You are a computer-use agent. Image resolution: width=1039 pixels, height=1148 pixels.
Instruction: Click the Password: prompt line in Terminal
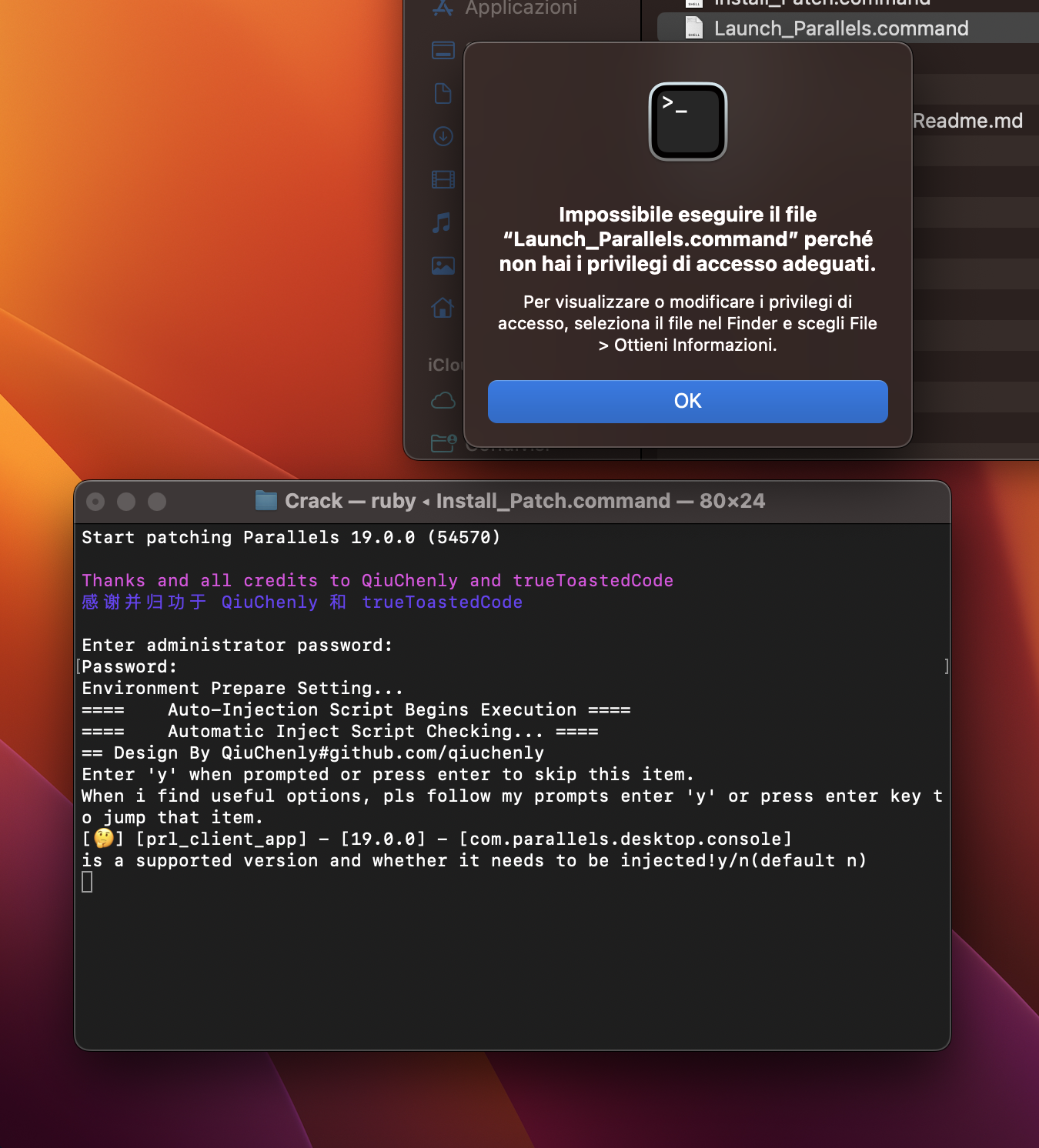pos(129,666)
